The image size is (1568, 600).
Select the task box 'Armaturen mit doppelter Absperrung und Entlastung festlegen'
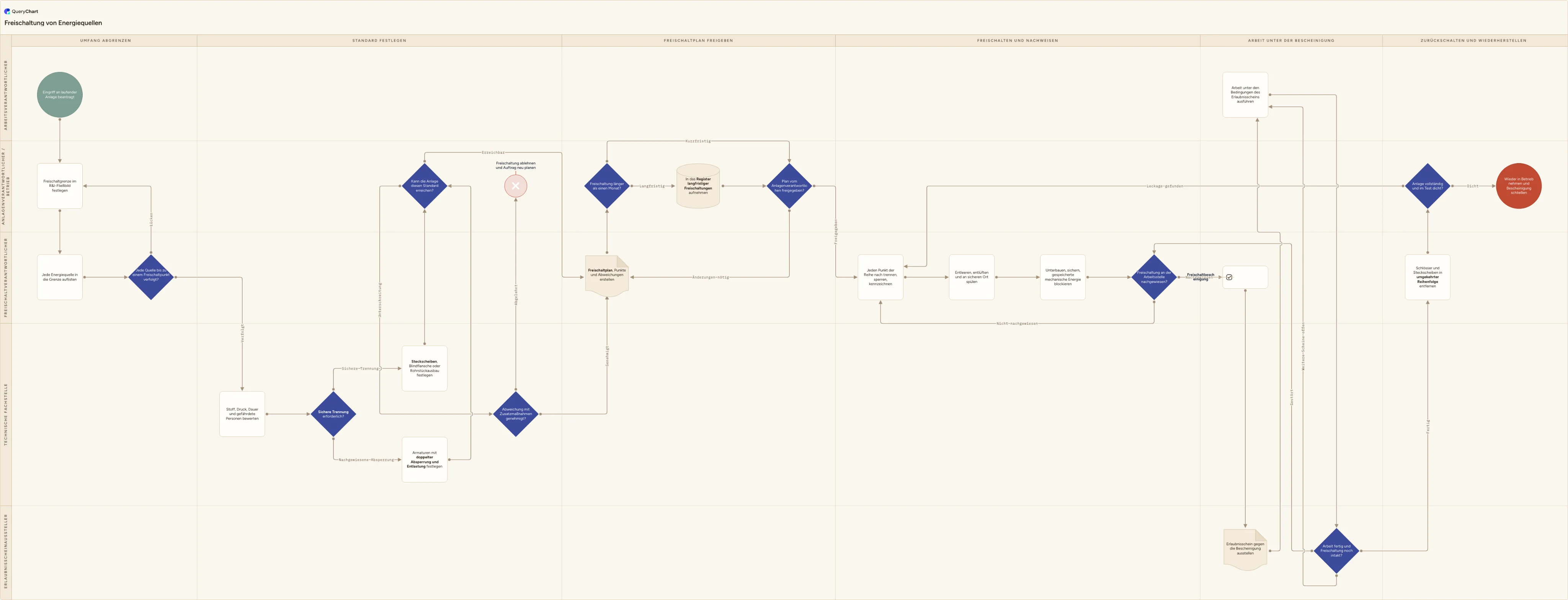pyautogui.click(x=424, y=460)
